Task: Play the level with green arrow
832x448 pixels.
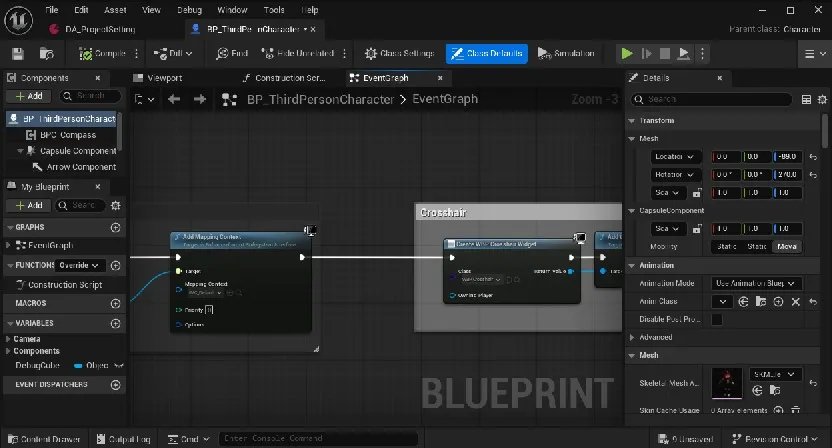Action: [x=627, y=54]
